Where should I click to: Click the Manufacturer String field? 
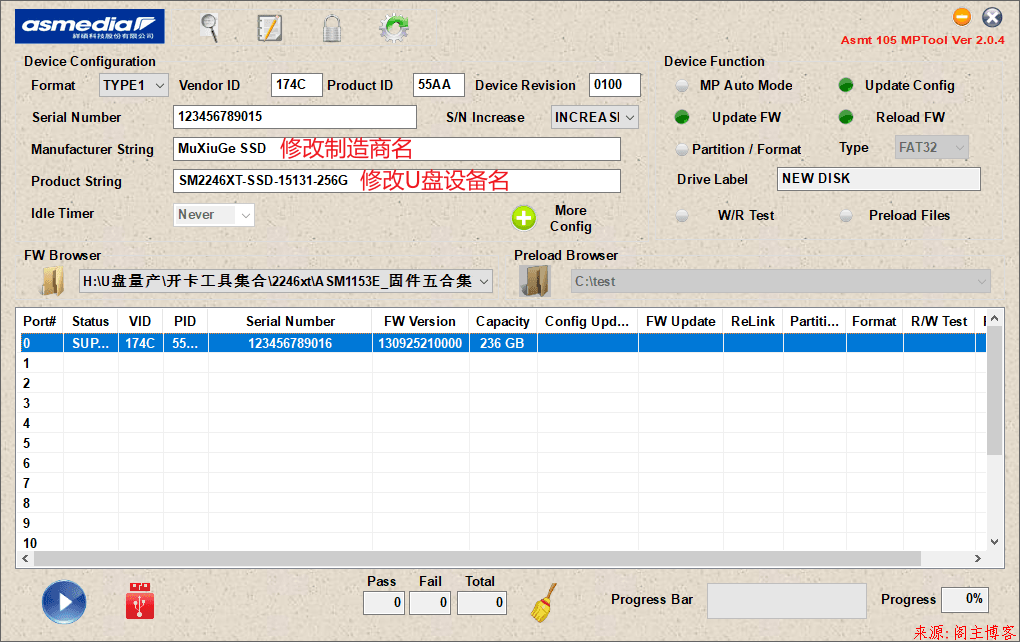(x=397, y=148)
